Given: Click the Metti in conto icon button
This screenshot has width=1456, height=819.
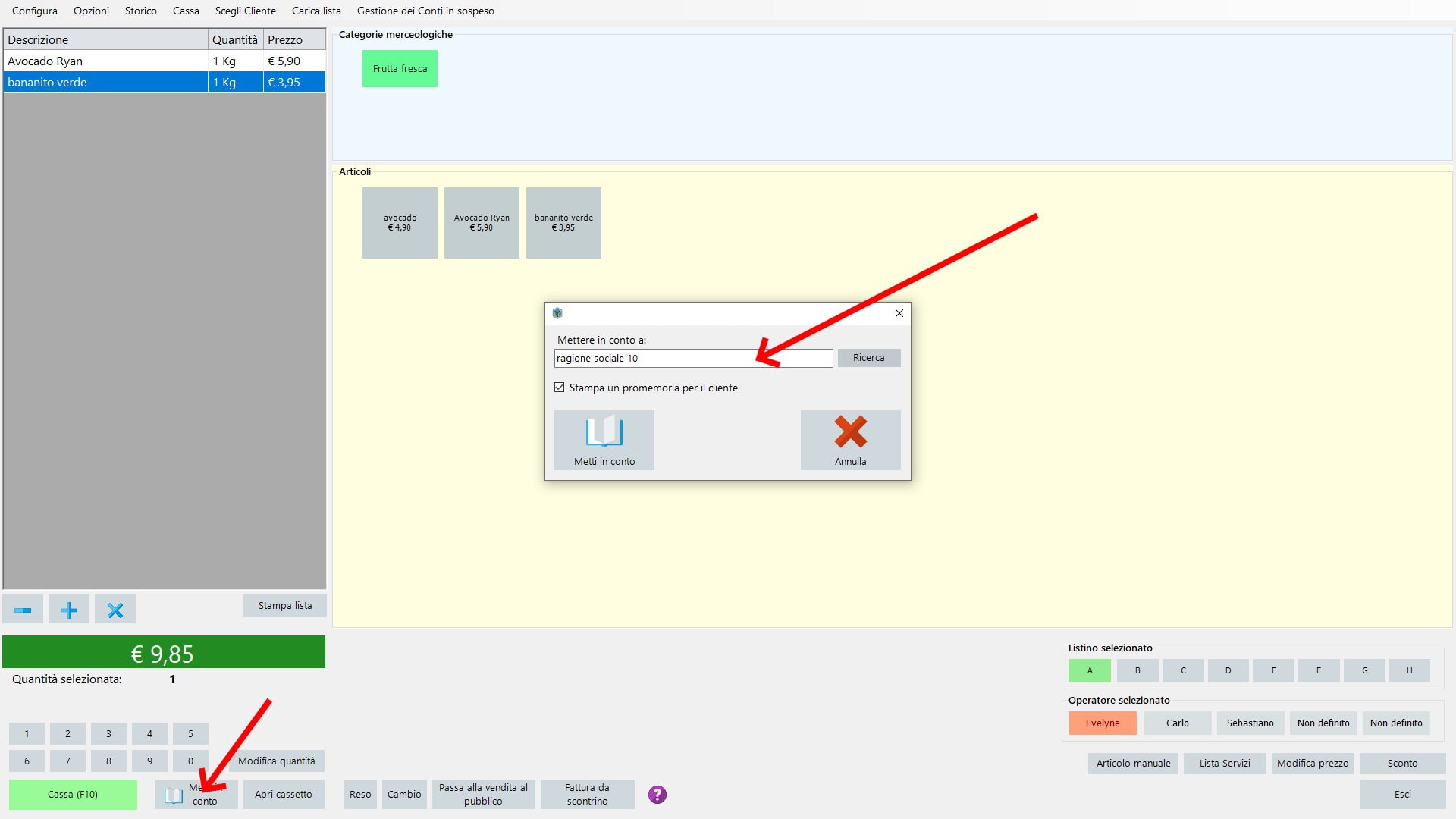Looking at the screenshot, I should (x=604, y=439).
